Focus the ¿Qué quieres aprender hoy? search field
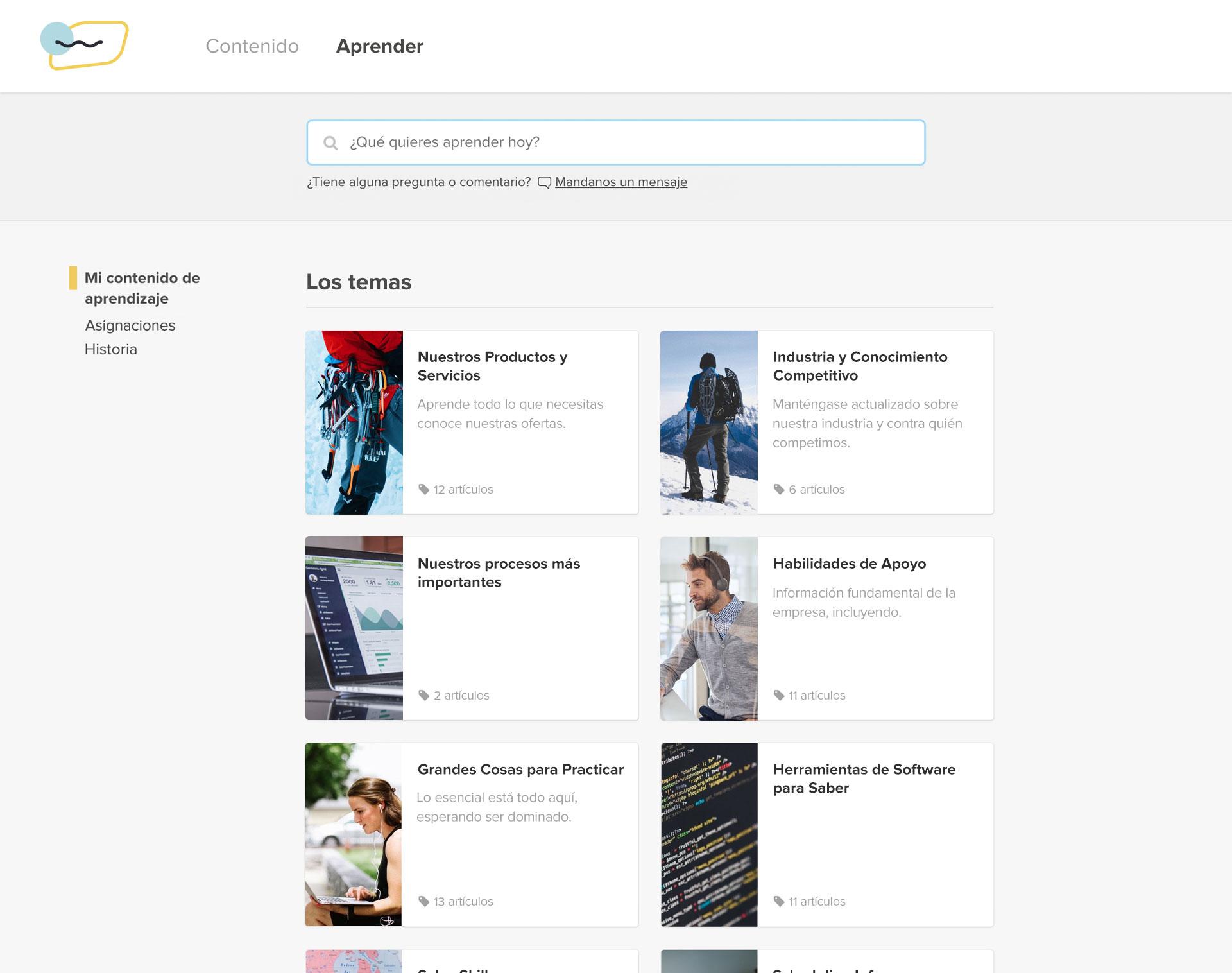The height and width of the screenshot is (973, 1232). coord(616,142)
